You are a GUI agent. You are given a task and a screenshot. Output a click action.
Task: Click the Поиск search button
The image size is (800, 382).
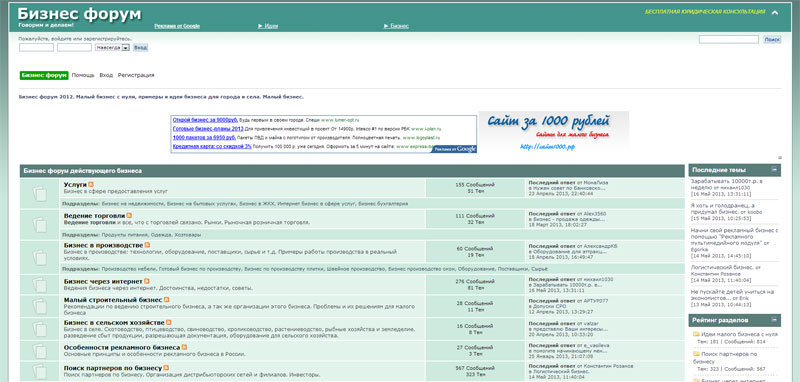pyautogui.click(x=772, y=39)
